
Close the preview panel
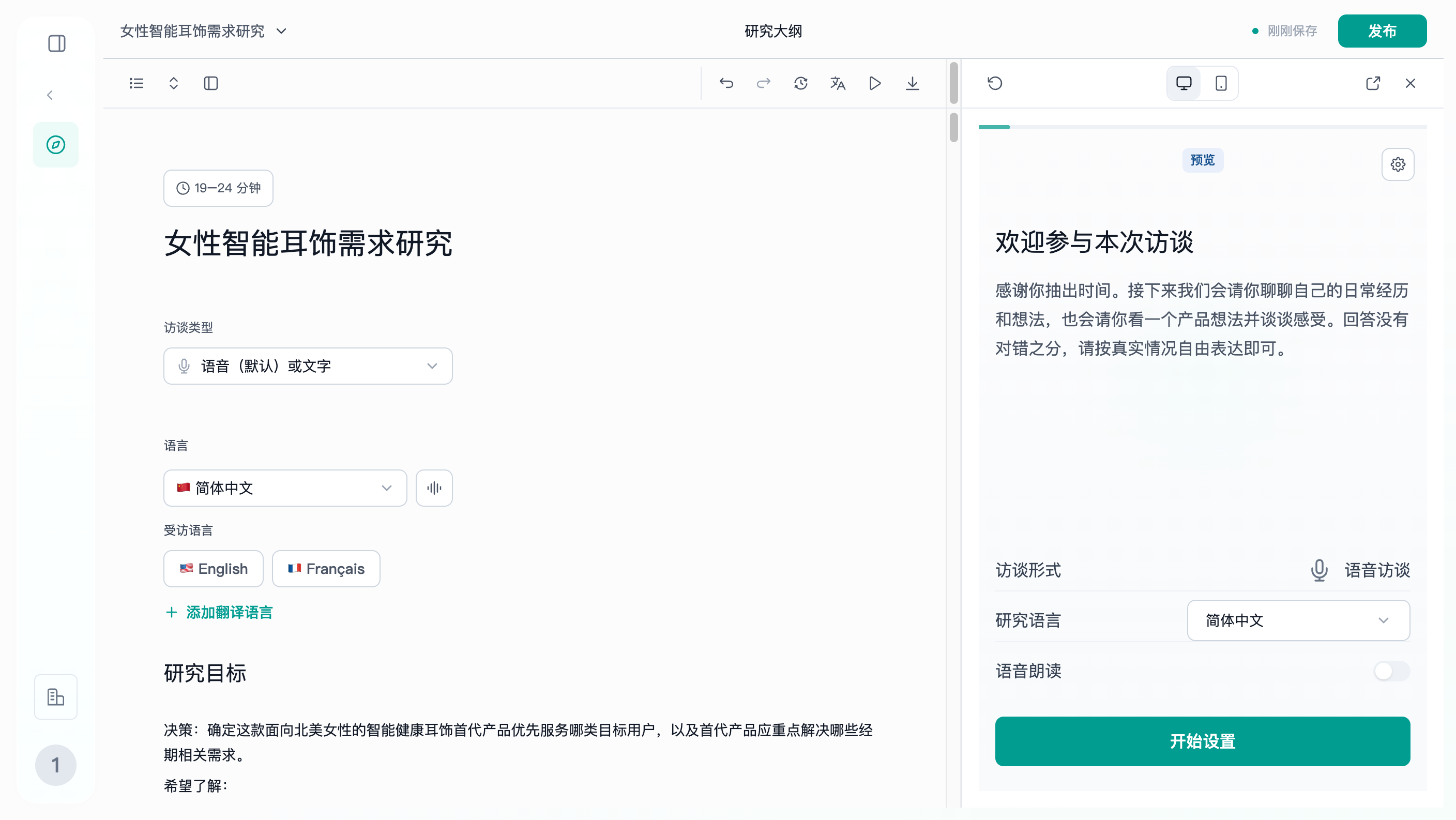[x=1410, y=84]
